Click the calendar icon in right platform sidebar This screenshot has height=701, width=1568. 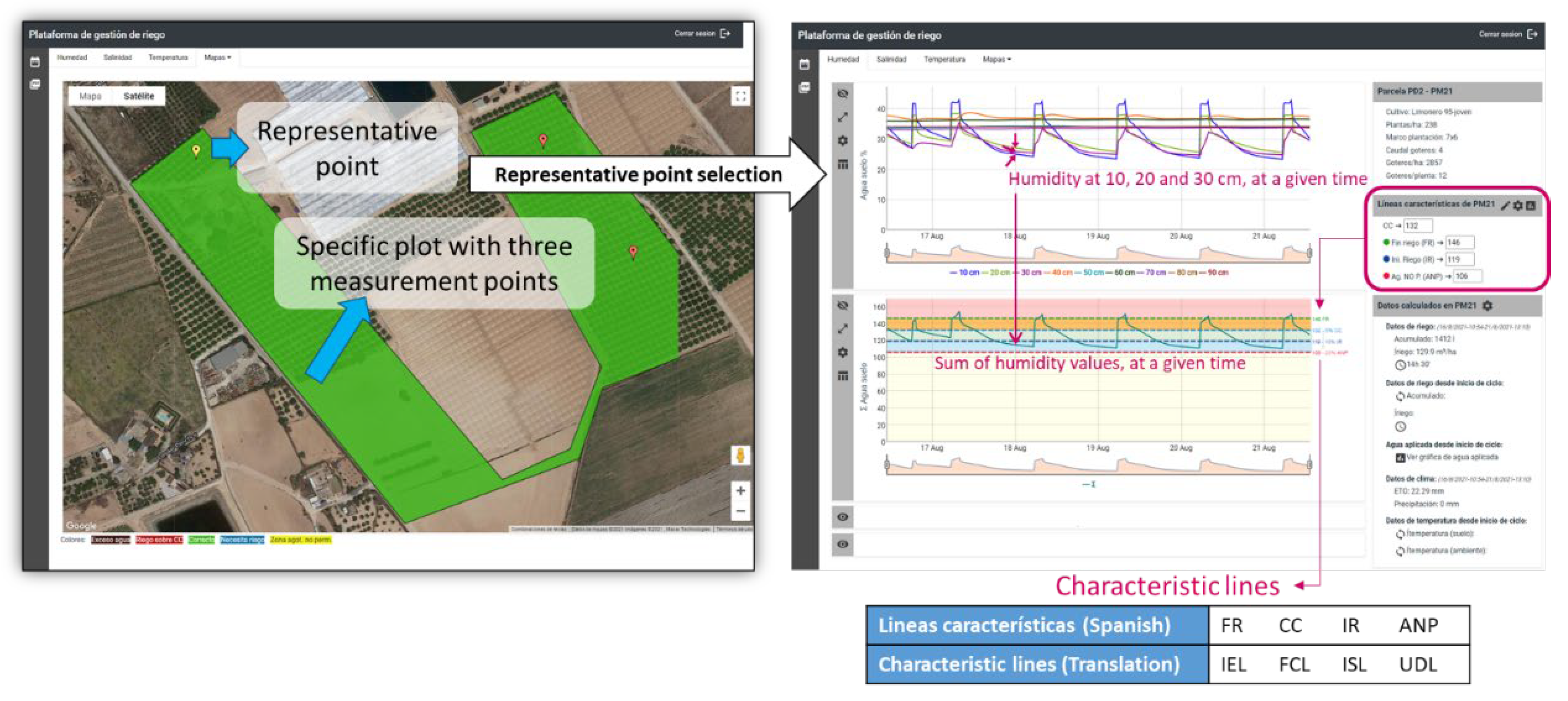[804, 64]
